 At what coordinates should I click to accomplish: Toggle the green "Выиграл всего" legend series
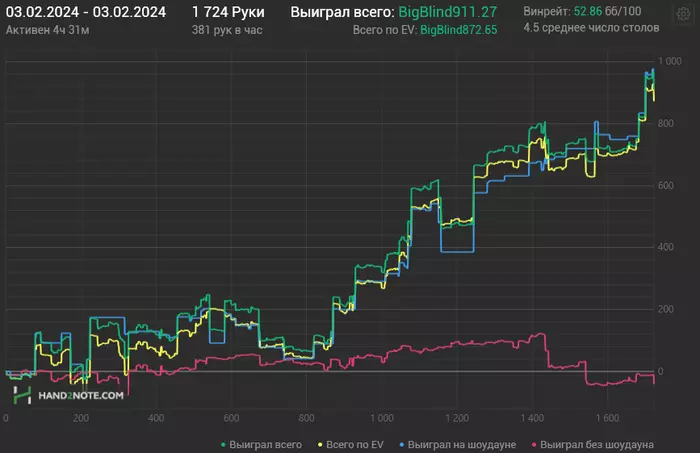pyautogui.click(x=262, y=445)
